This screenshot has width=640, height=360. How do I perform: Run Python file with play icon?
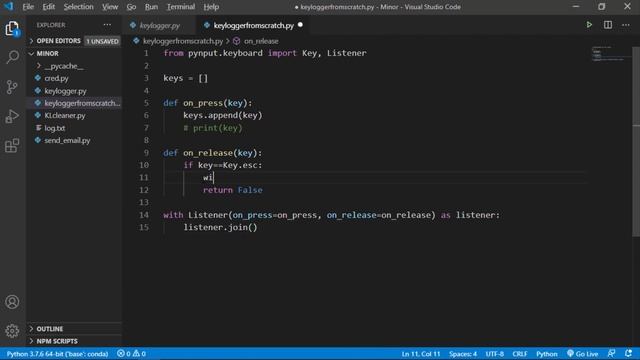[x=589, y=25]
